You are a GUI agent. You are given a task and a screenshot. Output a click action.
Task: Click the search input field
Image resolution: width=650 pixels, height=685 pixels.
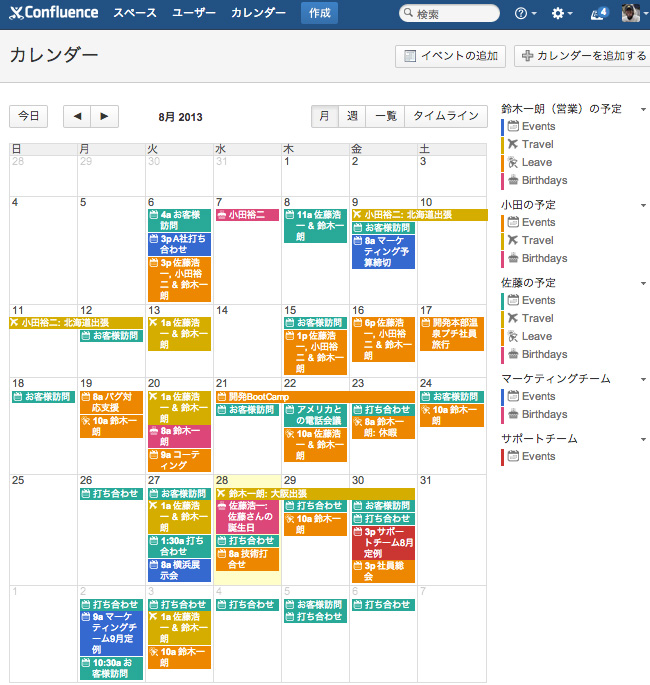[449, 14]
